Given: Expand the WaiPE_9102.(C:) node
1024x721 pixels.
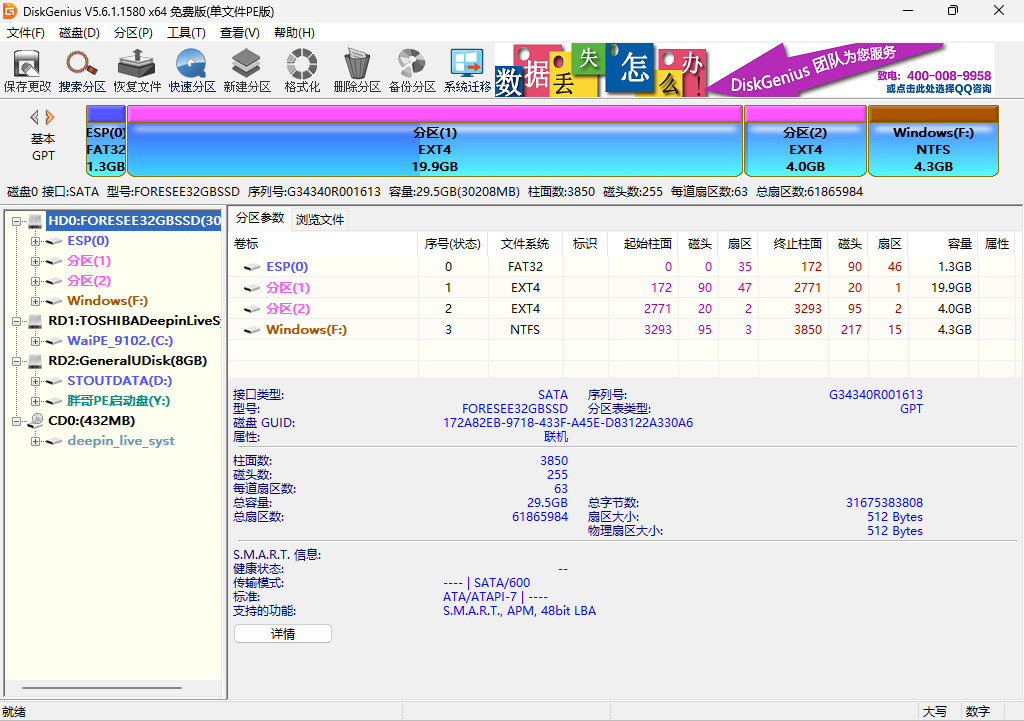Looking at the screenshot, I should pos(35,341).
